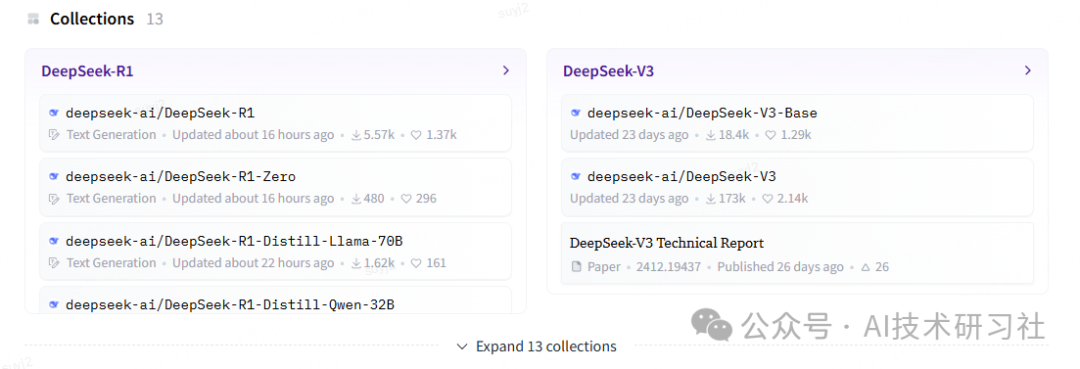Screen dimensions: 1080x369
Task: Click the download icon next to 480
Action: pos(357,199)
